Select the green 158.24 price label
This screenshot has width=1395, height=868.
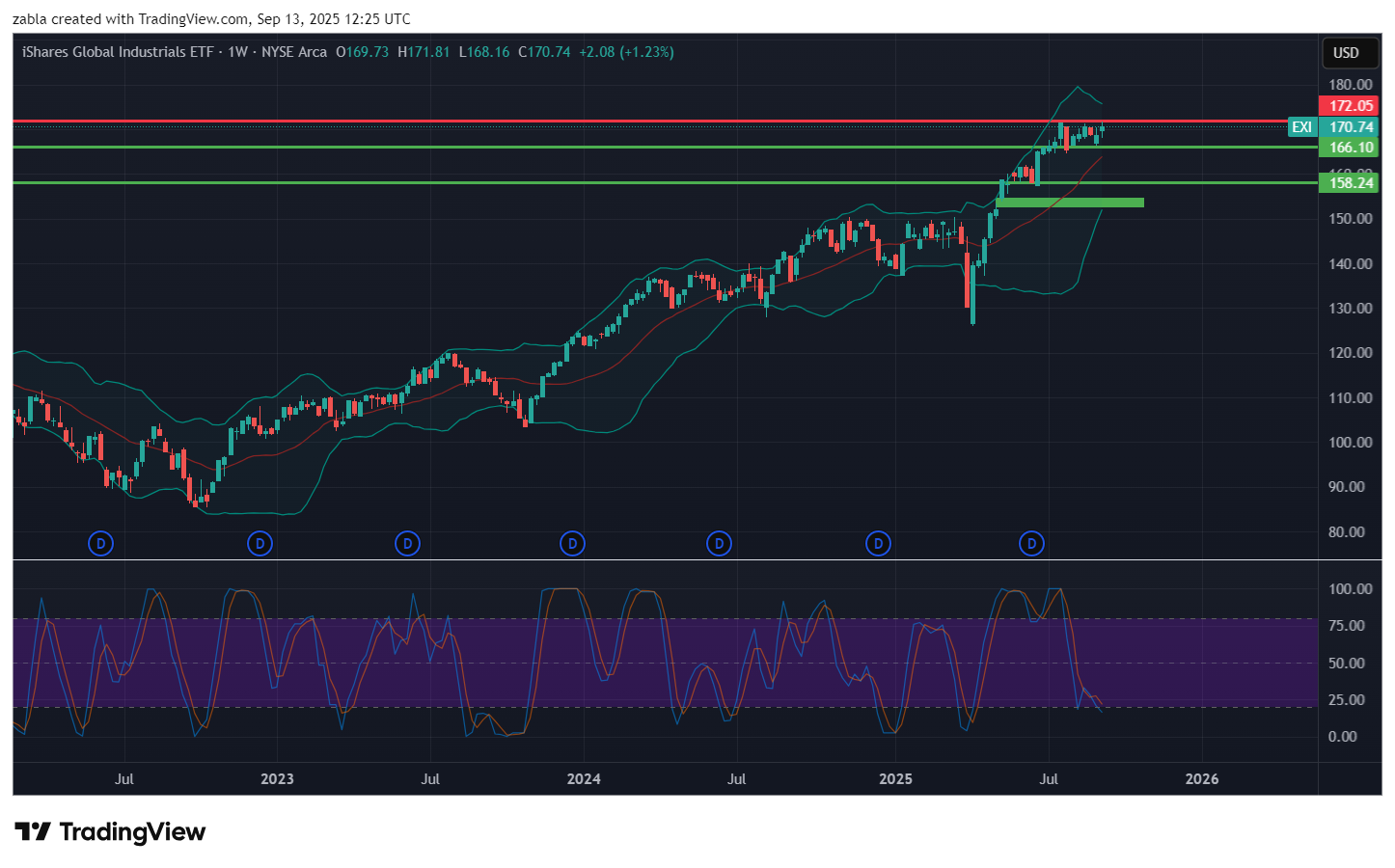pyautogui.click(x=1349, y=182)
